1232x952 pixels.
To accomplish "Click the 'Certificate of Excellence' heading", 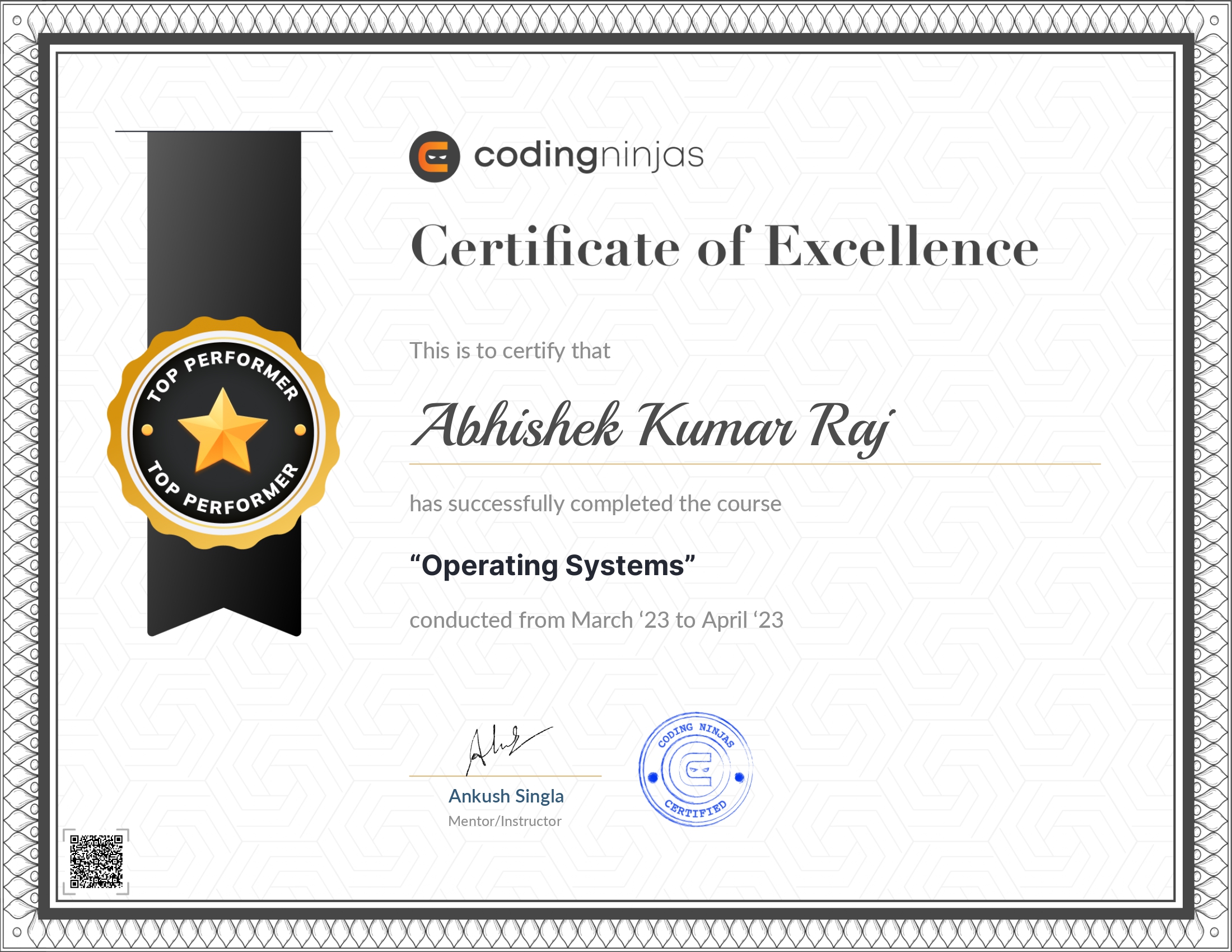I will [x=725, y=246].
